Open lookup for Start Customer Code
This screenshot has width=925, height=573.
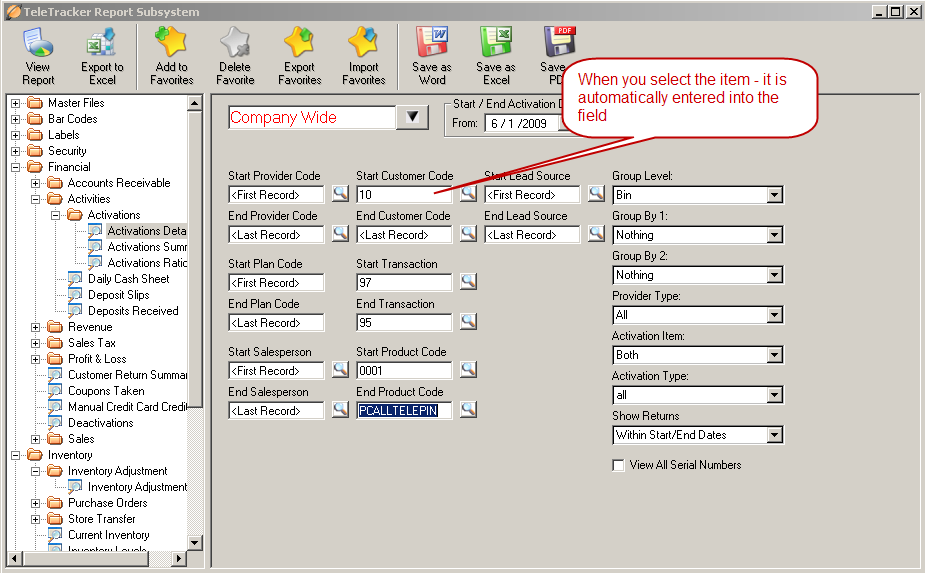coord(468,194)
